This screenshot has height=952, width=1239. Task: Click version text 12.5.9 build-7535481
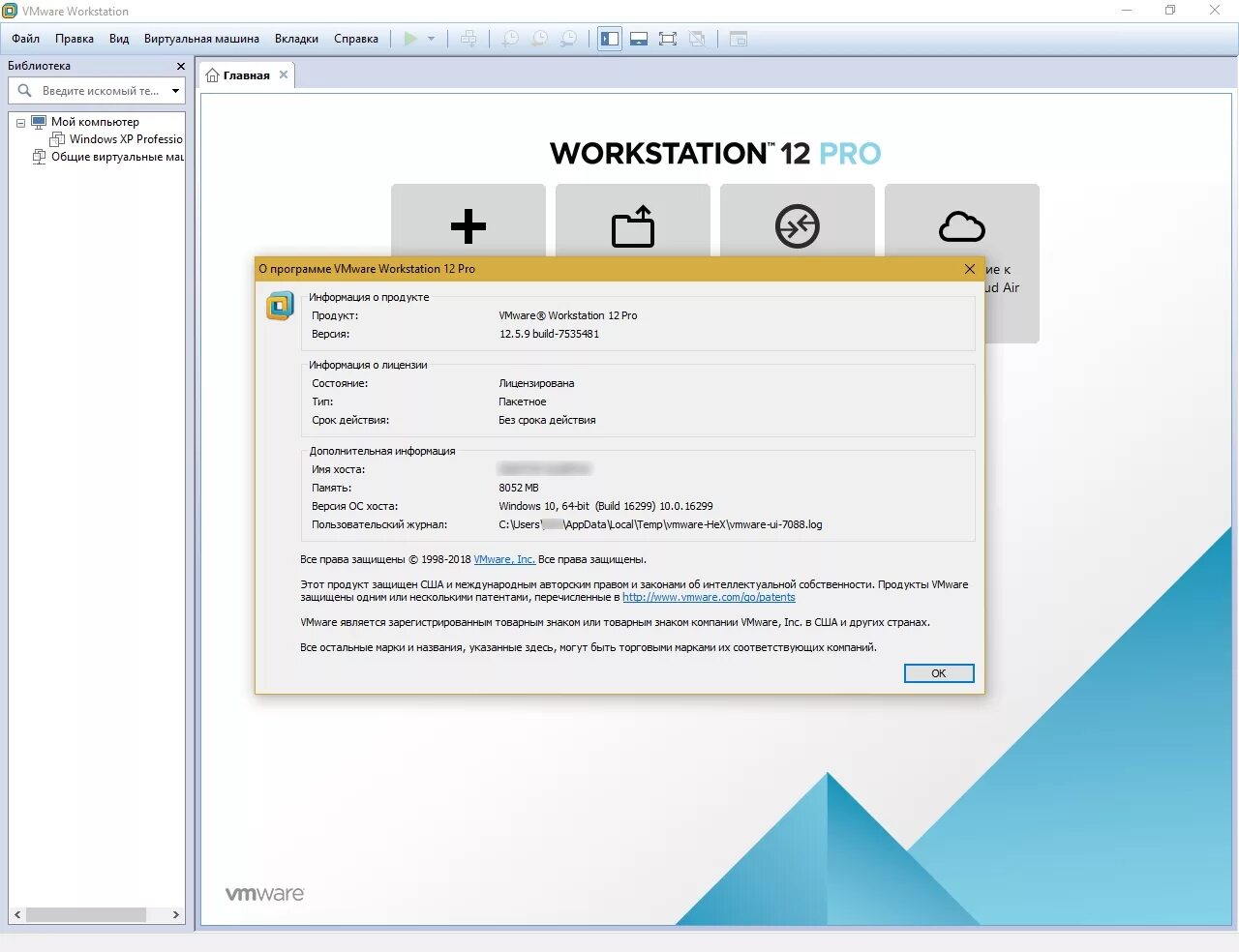coord(549,334)
